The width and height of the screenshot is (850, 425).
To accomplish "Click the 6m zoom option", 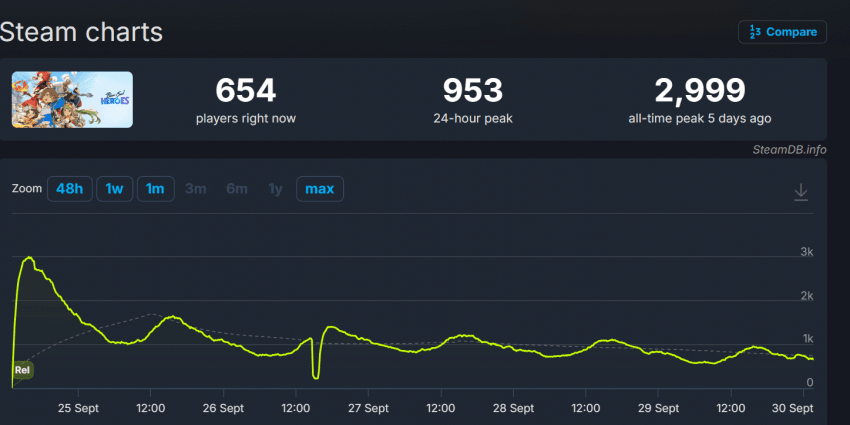I will pyautogui.click(x=237, y=189).
